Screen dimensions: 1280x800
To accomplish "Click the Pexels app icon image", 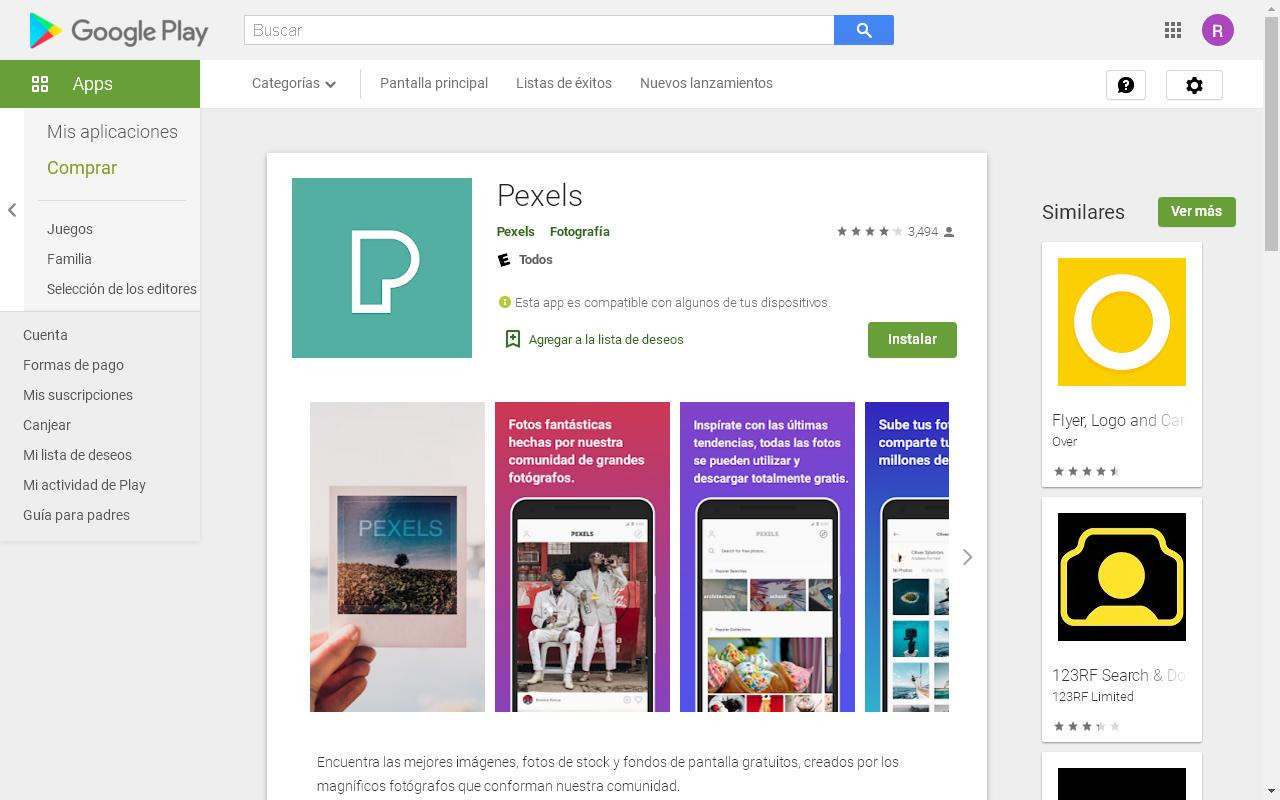I will point(382,268).
